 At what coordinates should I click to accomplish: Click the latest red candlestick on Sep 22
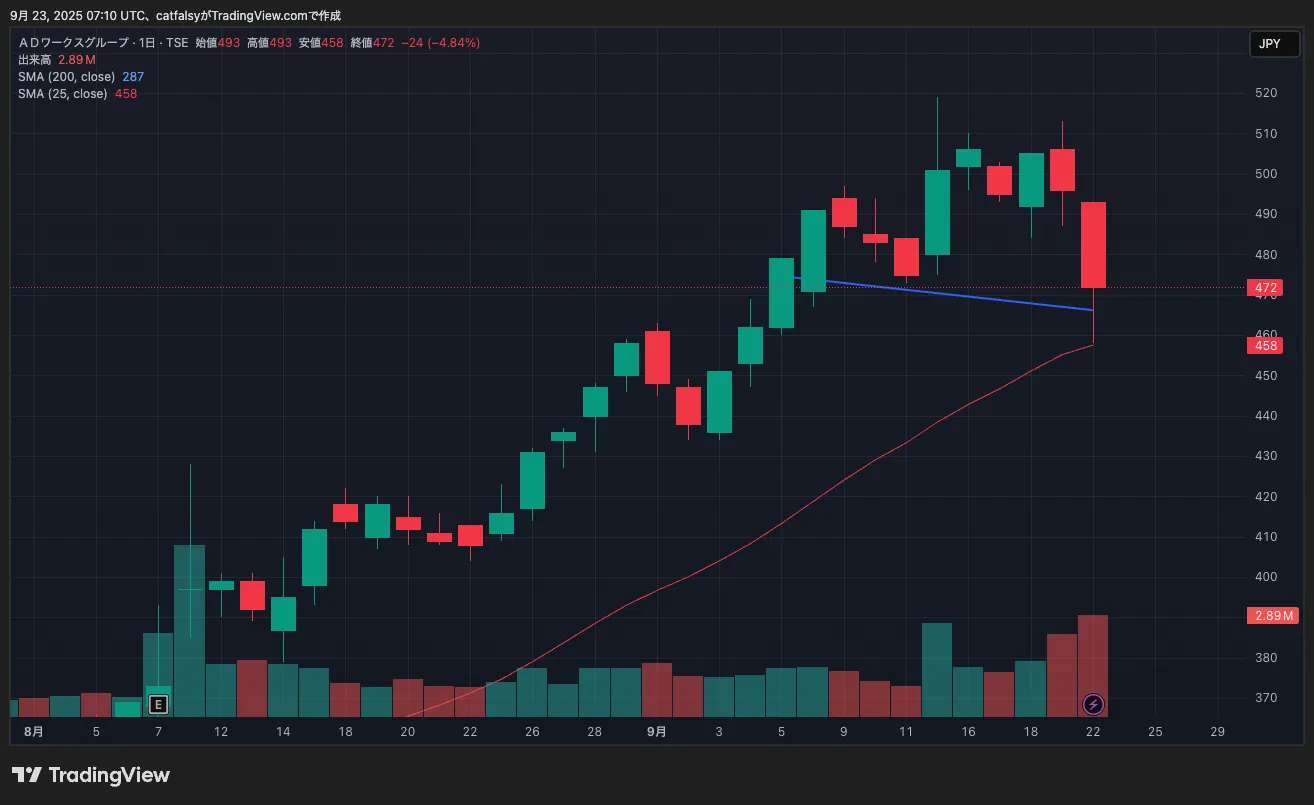pyautogui.click(x=1093, y=245)
